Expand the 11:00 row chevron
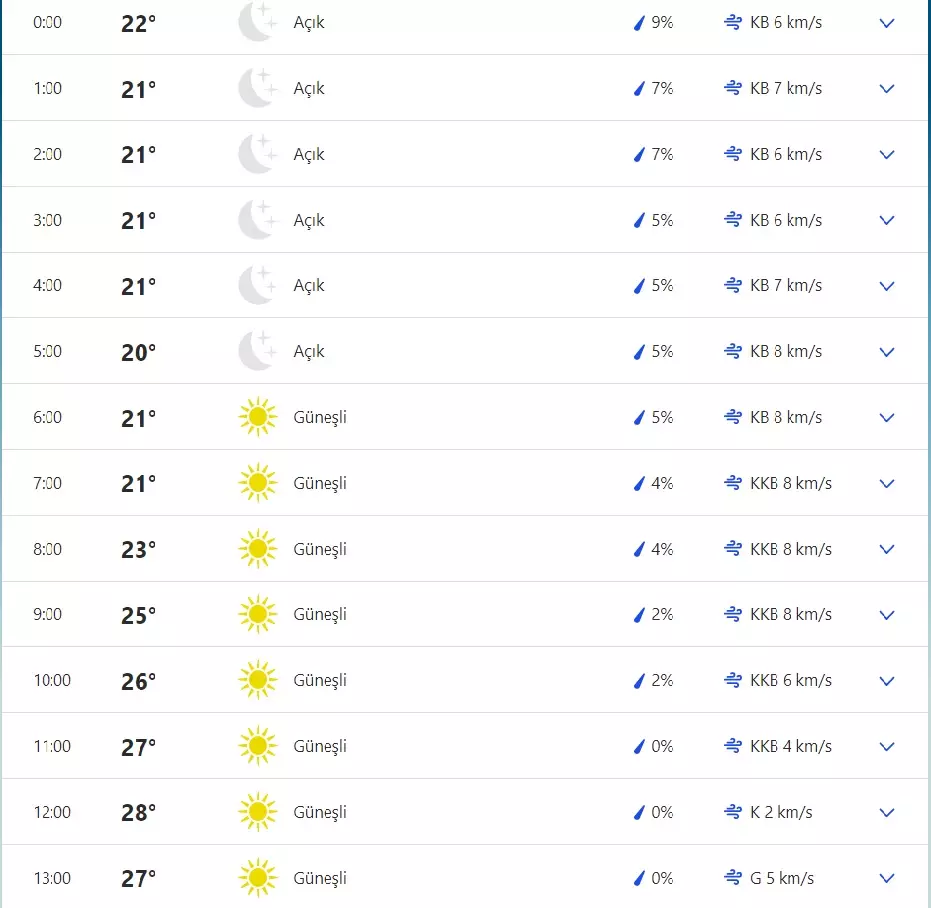 [886, 746]
